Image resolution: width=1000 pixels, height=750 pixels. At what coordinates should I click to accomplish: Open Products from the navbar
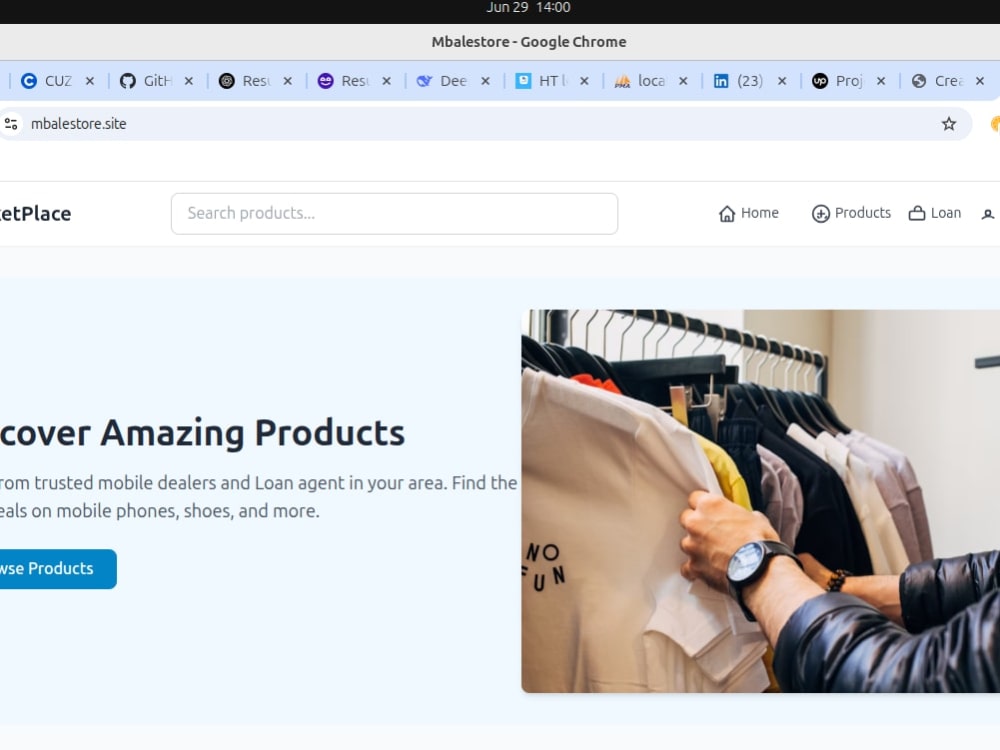pyautogui.click(x=851, y=213)
